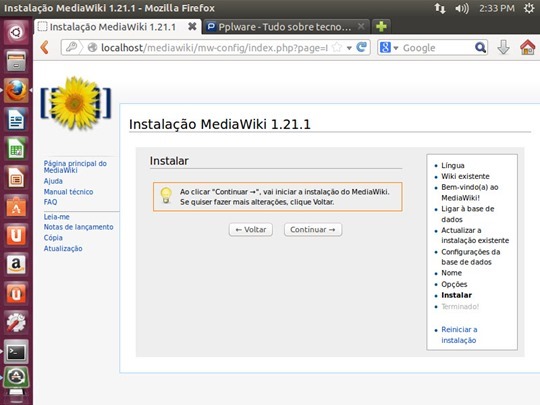
Task: Switch to the Pplware tab
Action: point(287,27)
